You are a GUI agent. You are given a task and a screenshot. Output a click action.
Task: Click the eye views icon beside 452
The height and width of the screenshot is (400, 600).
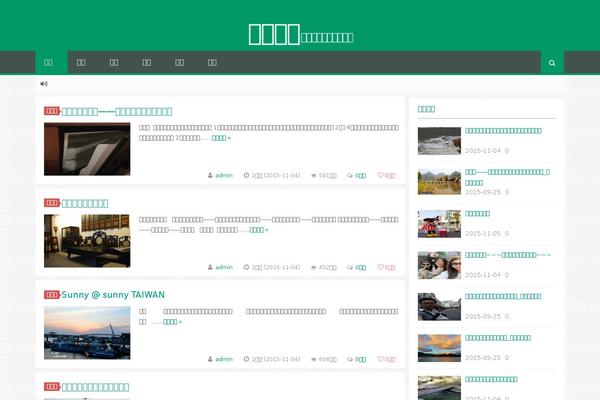[x=314, y=267]
